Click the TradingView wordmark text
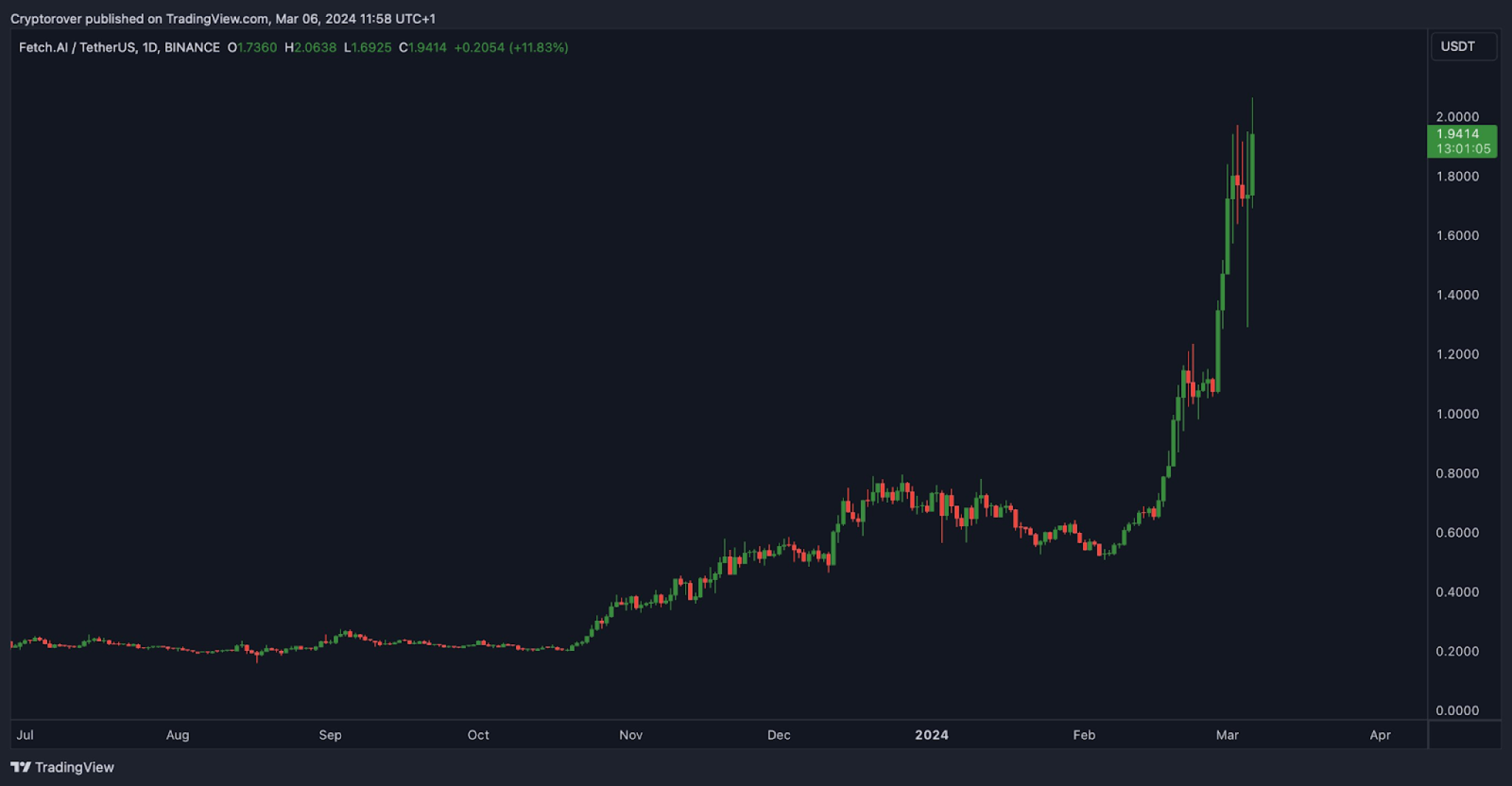 tap(75, 768)
